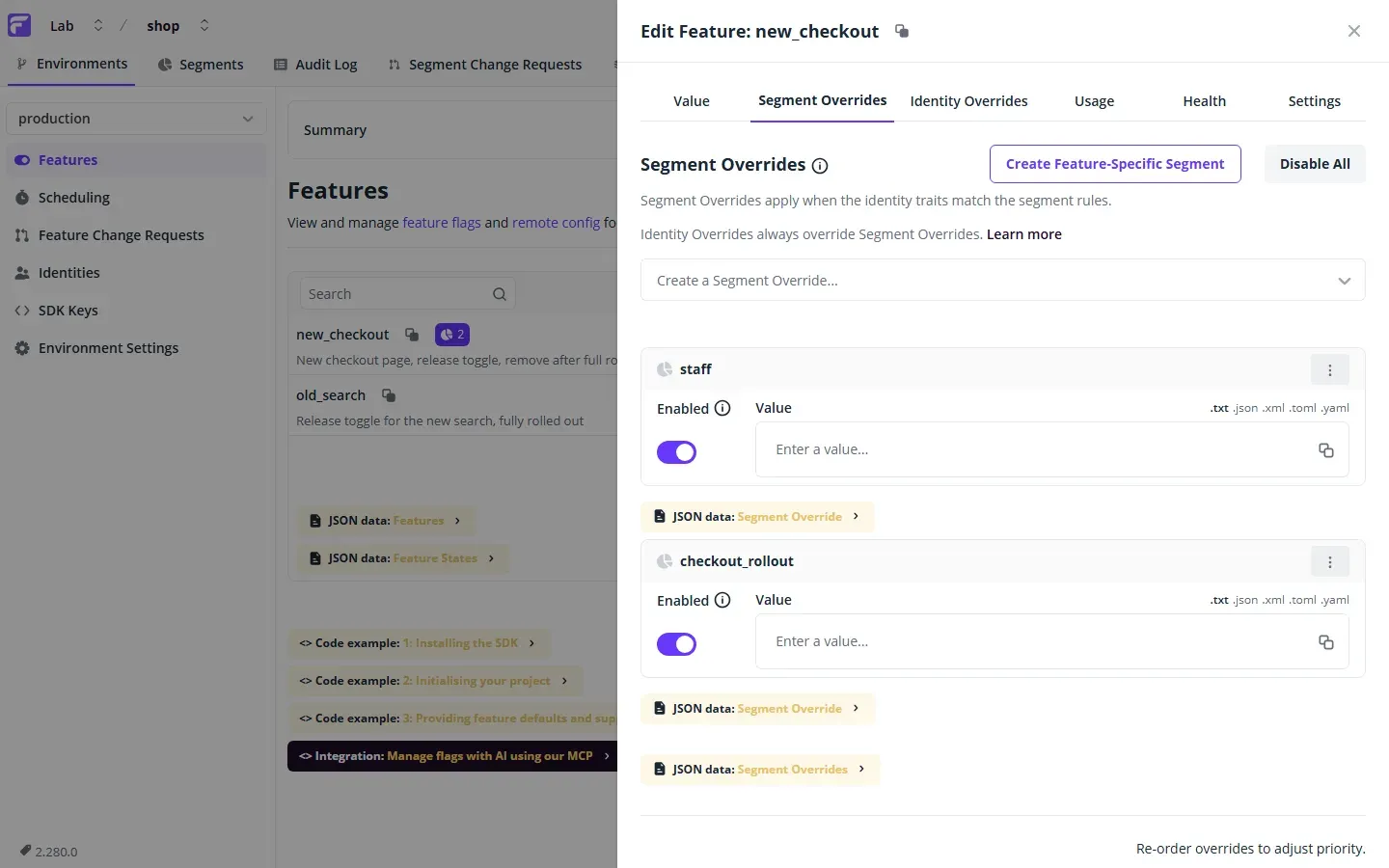This screenshot has height=868, width=1389.
Task: Open the old_search feature row
Action: pyautogui.click(x=453, y=407)
